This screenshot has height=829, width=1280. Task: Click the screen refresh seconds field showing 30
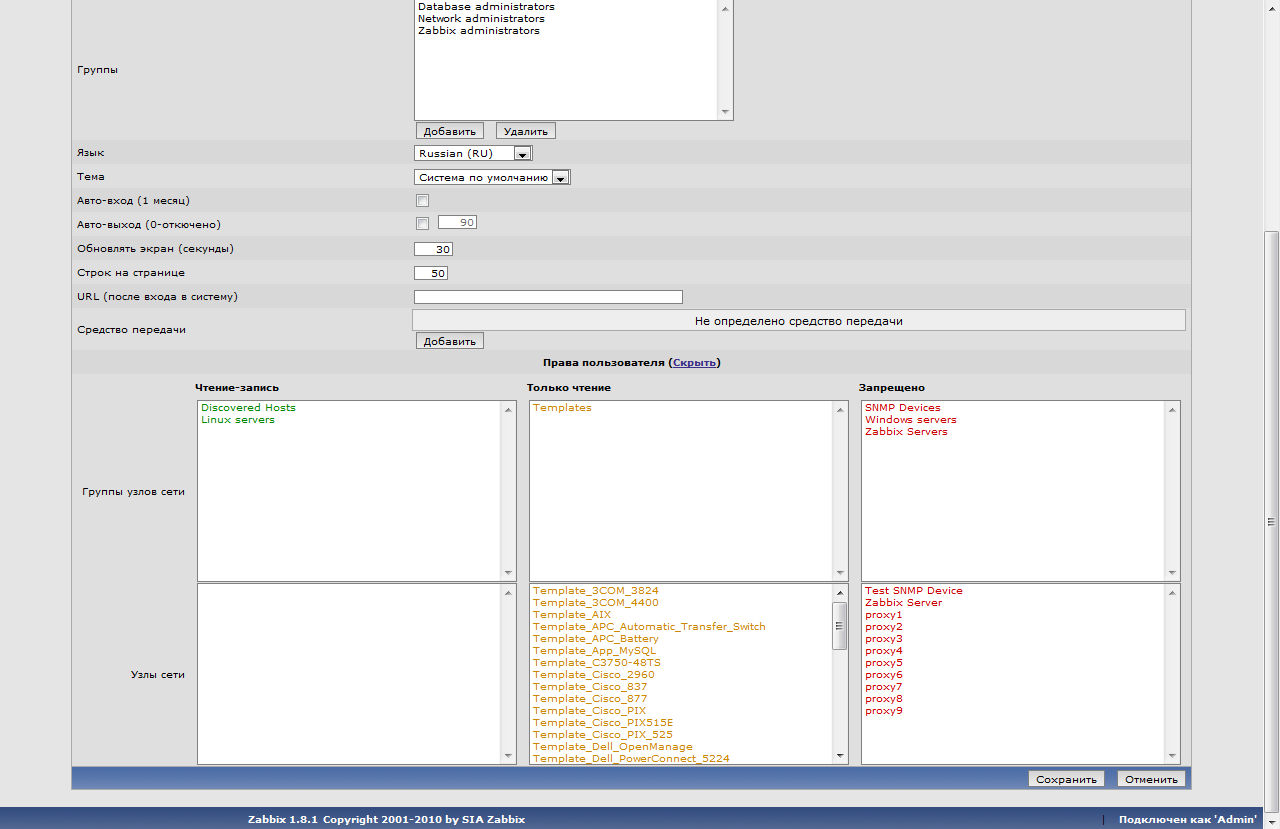tap(433, 249)
